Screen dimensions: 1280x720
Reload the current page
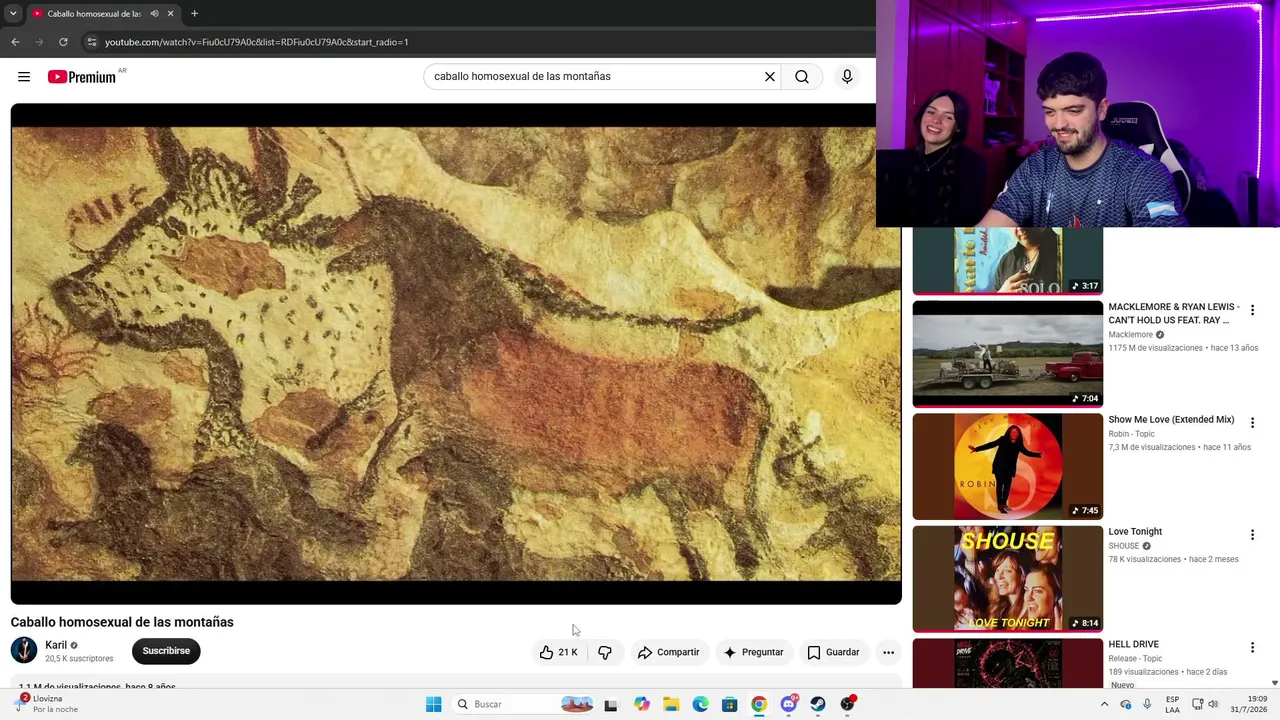63,42
